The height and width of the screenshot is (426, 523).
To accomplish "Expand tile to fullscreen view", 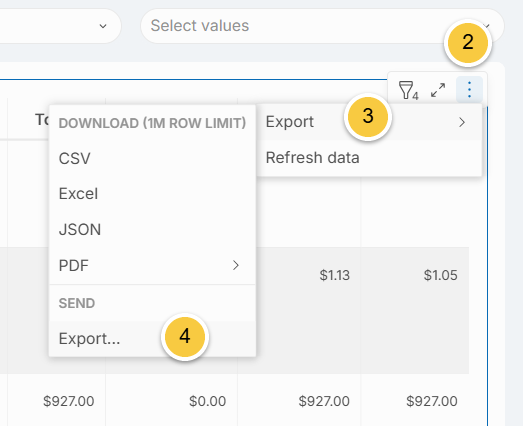I will coord(438,90).
